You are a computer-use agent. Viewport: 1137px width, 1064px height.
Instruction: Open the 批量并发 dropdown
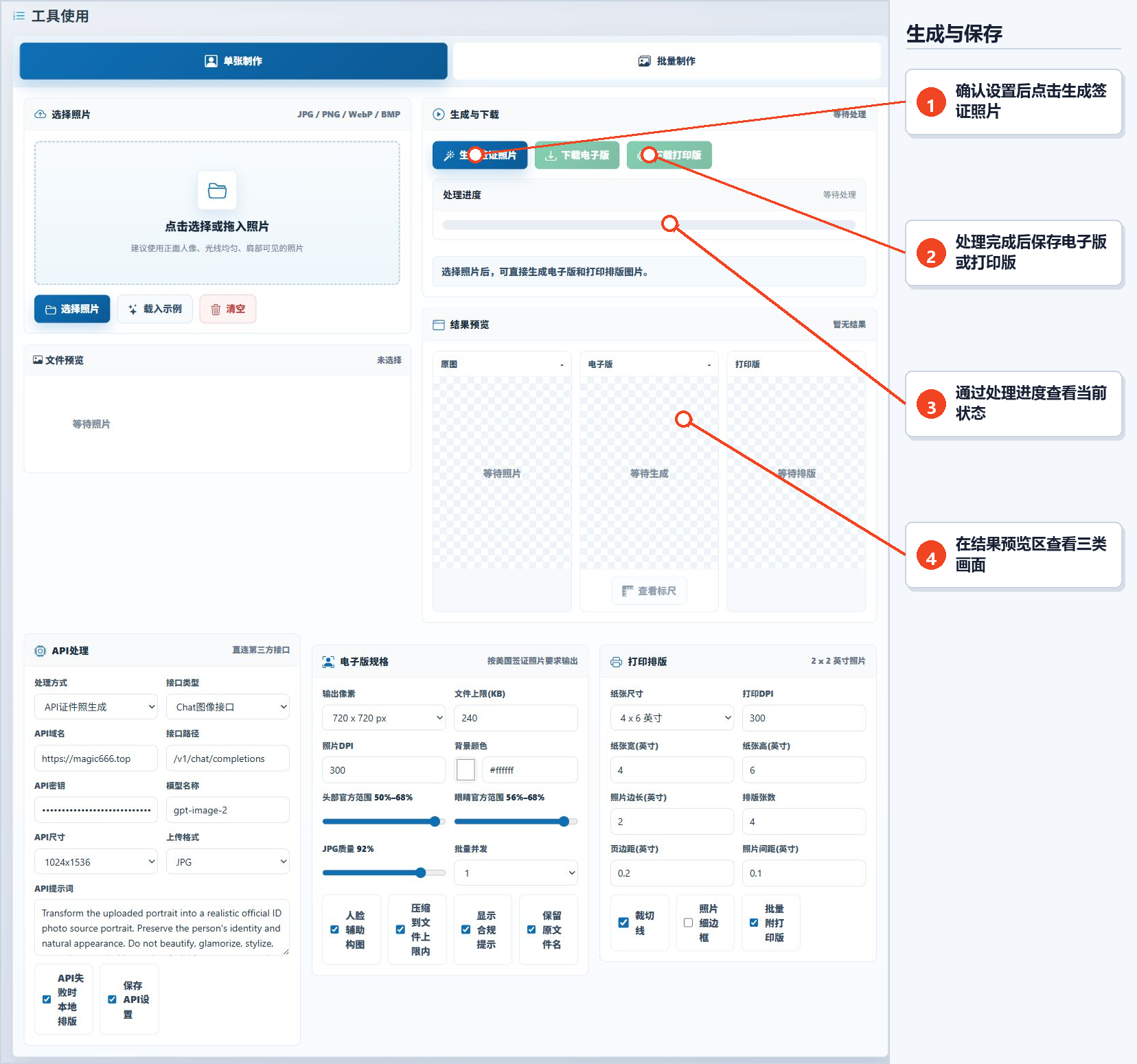pyautogui.click(x=516, y=873)
